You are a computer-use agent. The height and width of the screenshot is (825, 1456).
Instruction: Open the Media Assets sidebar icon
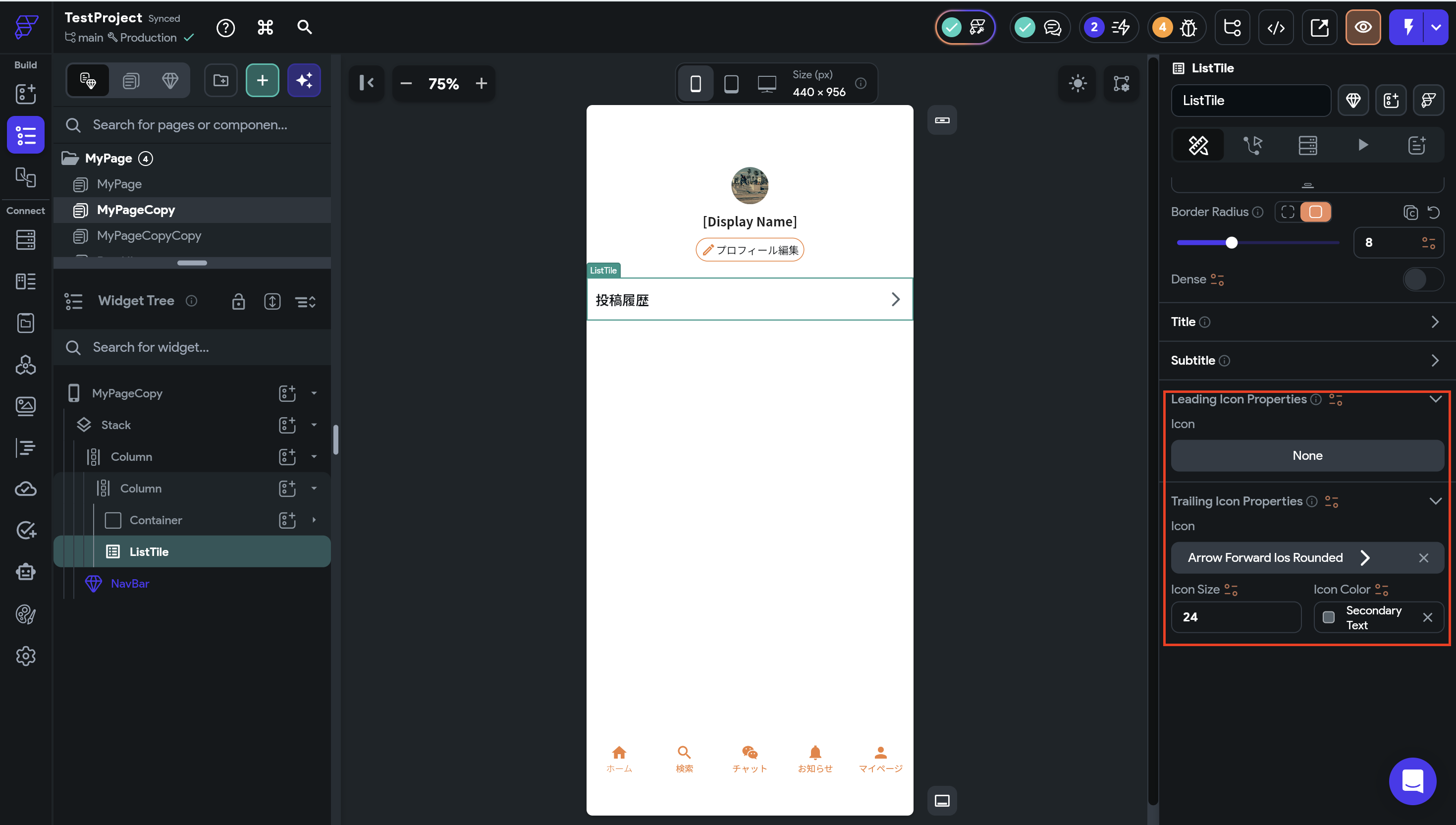click(x=25, y=406)
